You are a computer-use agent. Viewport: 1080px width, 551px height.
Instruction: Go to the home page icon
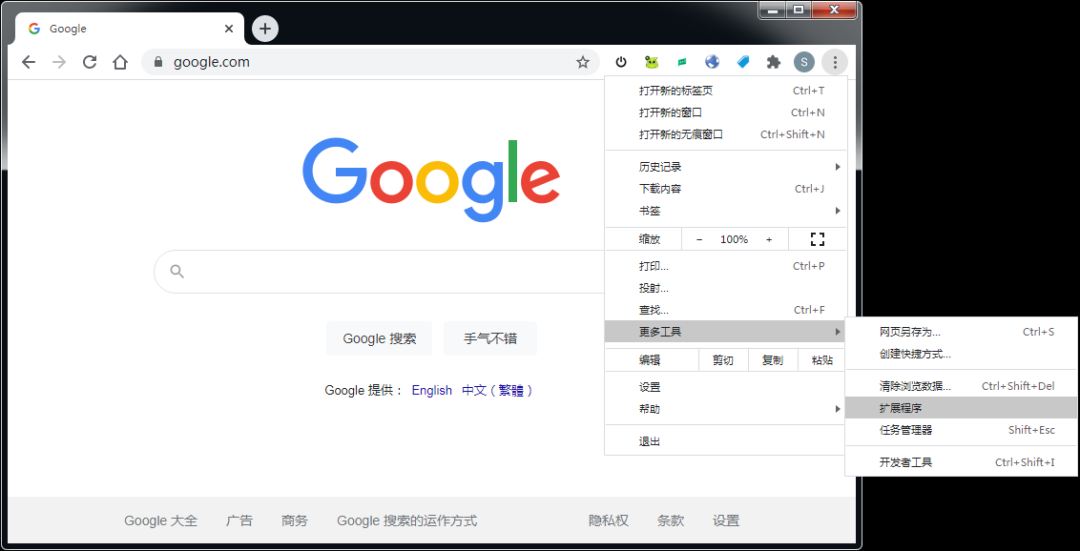(121, 63)
